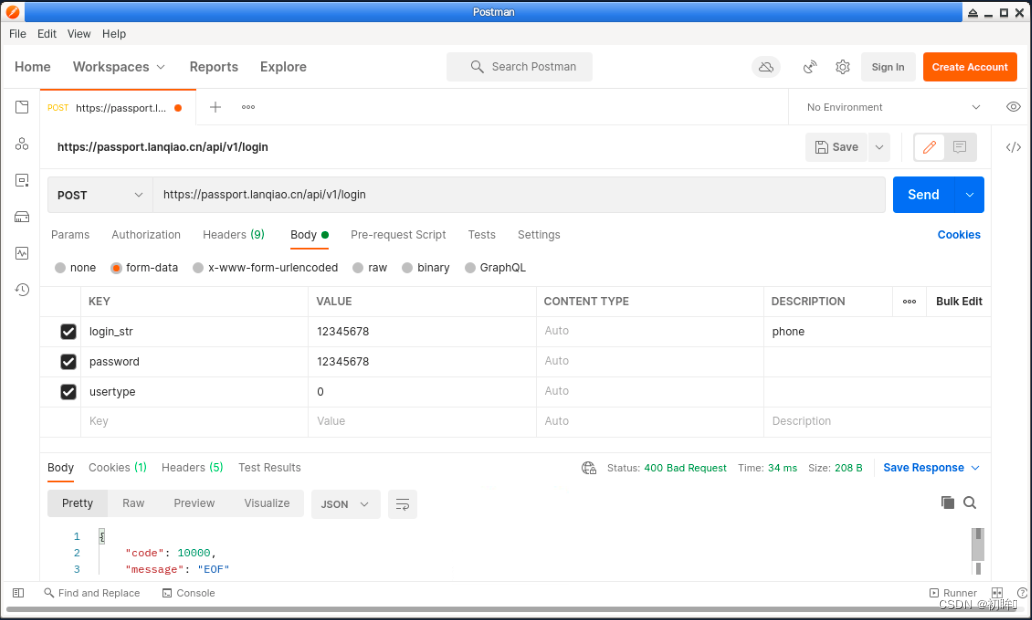This screenshot has width=1032, height=620.
Task: Click the two-pane view icon in the status bar
Action: coord(997,593)
